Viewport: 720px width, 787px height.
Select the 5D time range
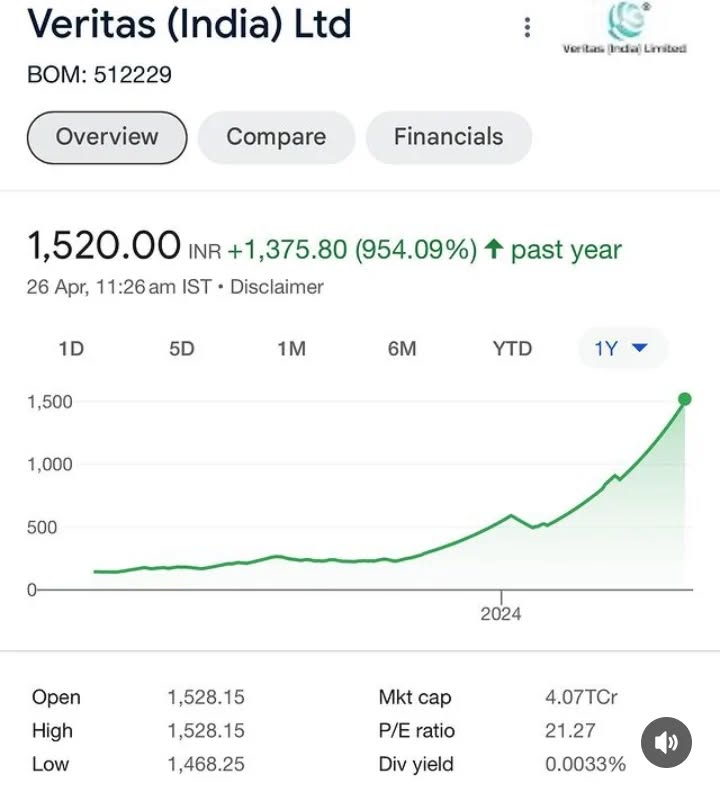click(182, 349)
